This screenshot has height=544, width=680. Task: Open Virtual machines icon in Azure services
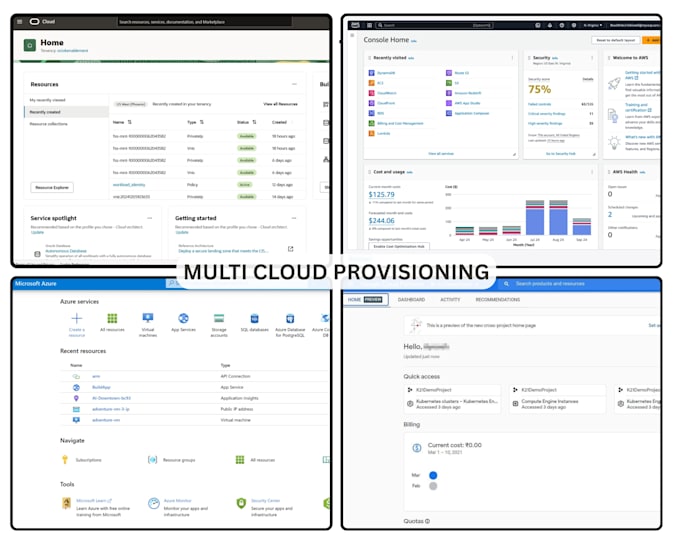(148, 318)
